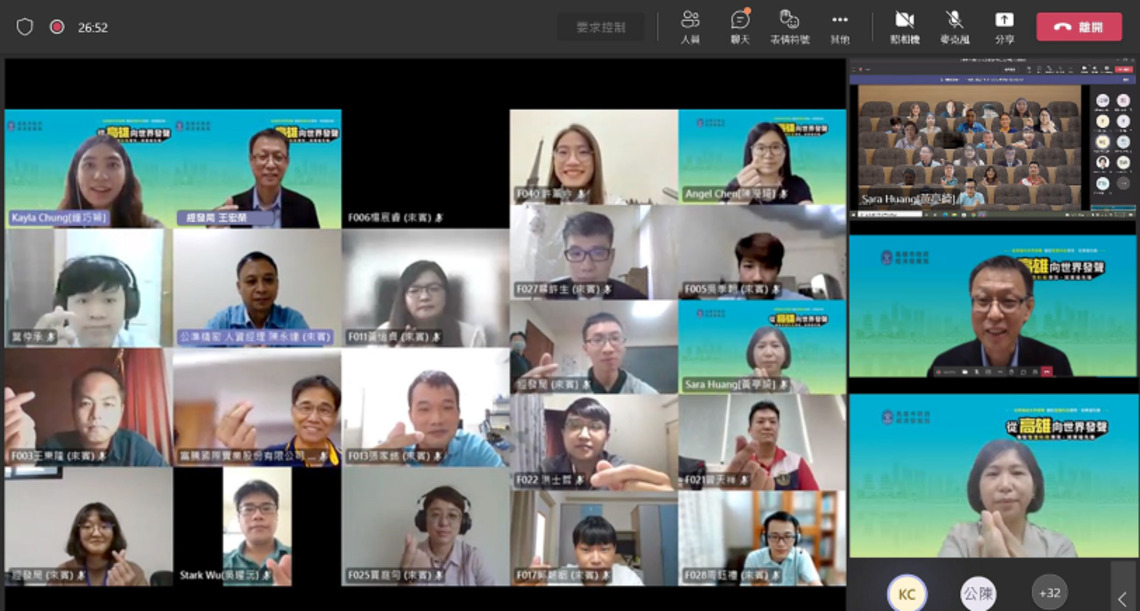Select the F003 guest video tile
1140x611 pixels.
click(89, 407)
